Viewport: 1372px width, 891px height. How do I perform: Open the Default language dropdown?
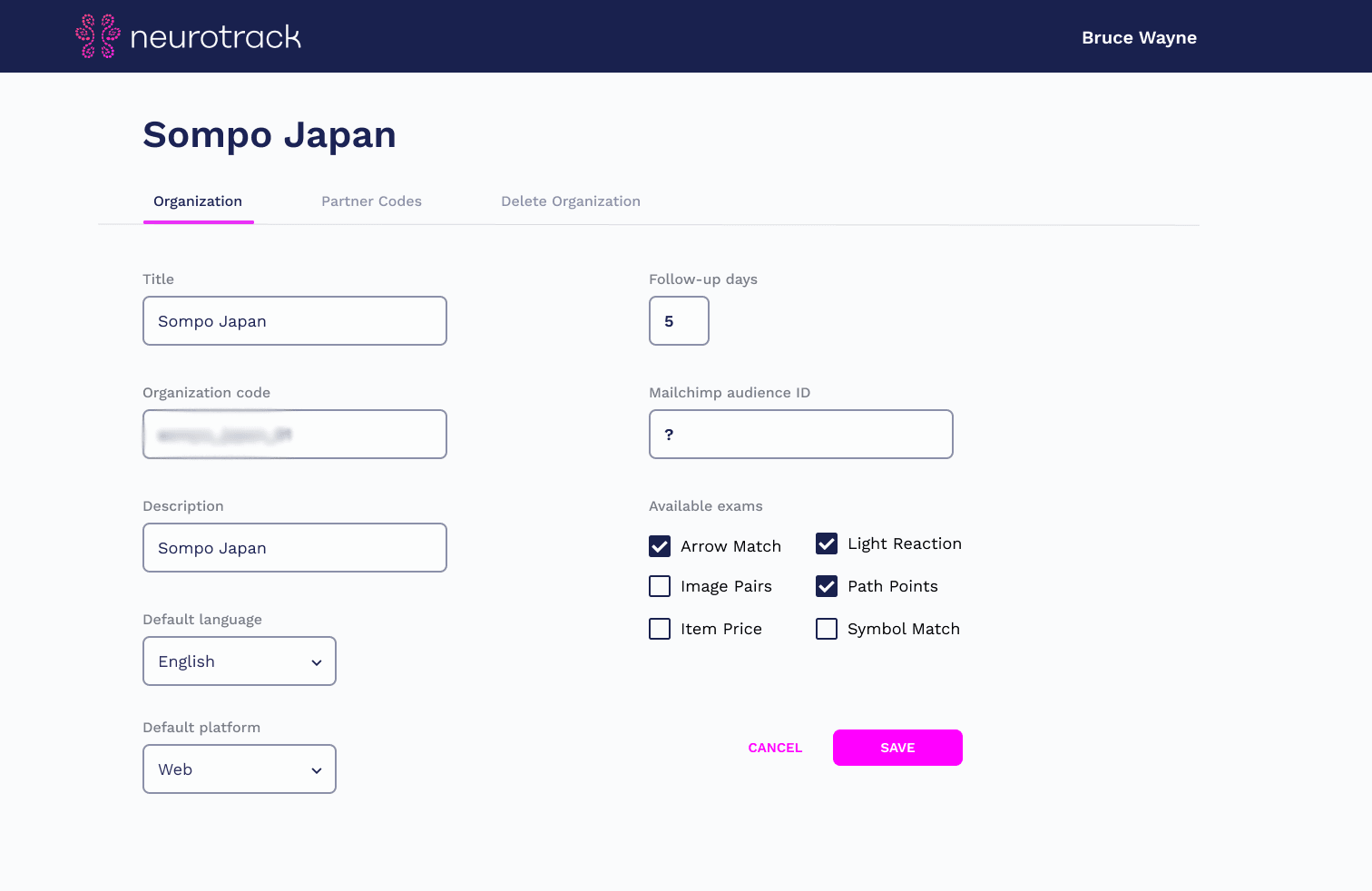click(239, 661)
